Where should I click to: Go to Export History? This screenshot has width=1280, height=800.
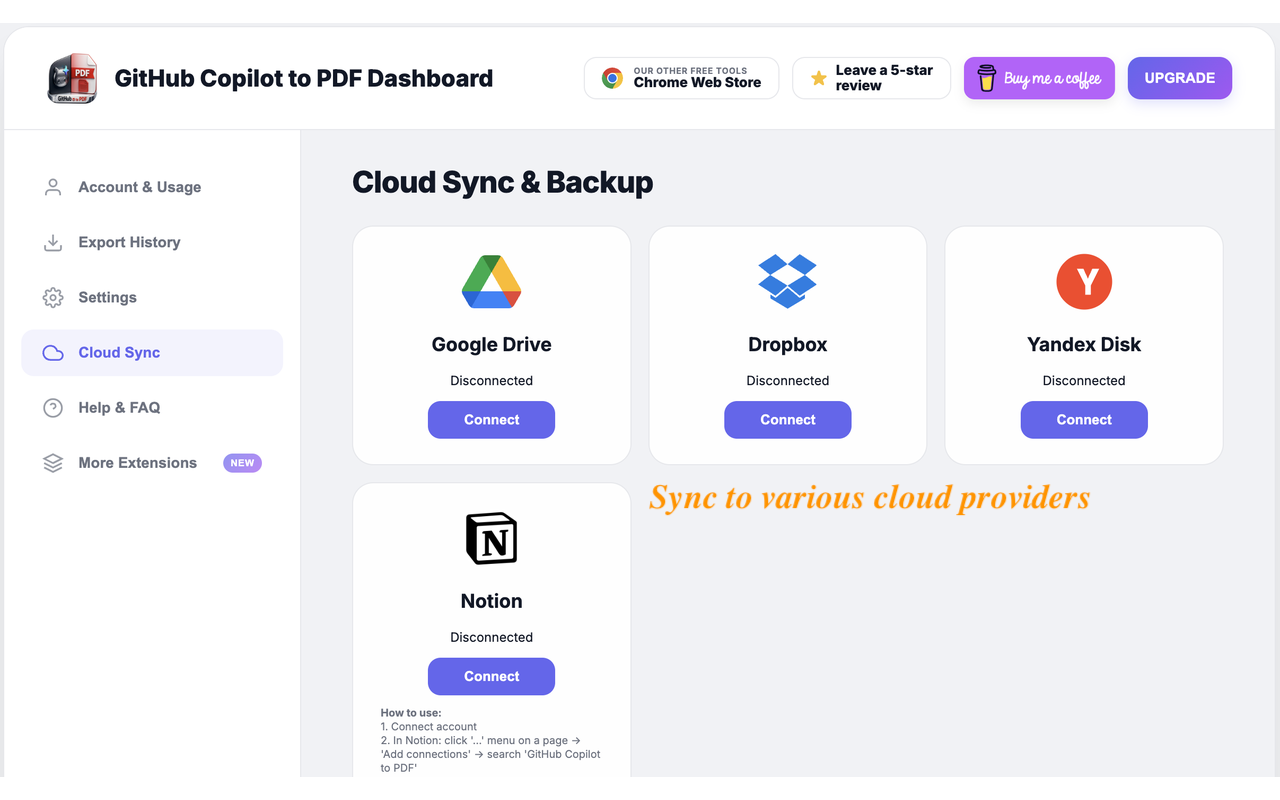[152, 242]
